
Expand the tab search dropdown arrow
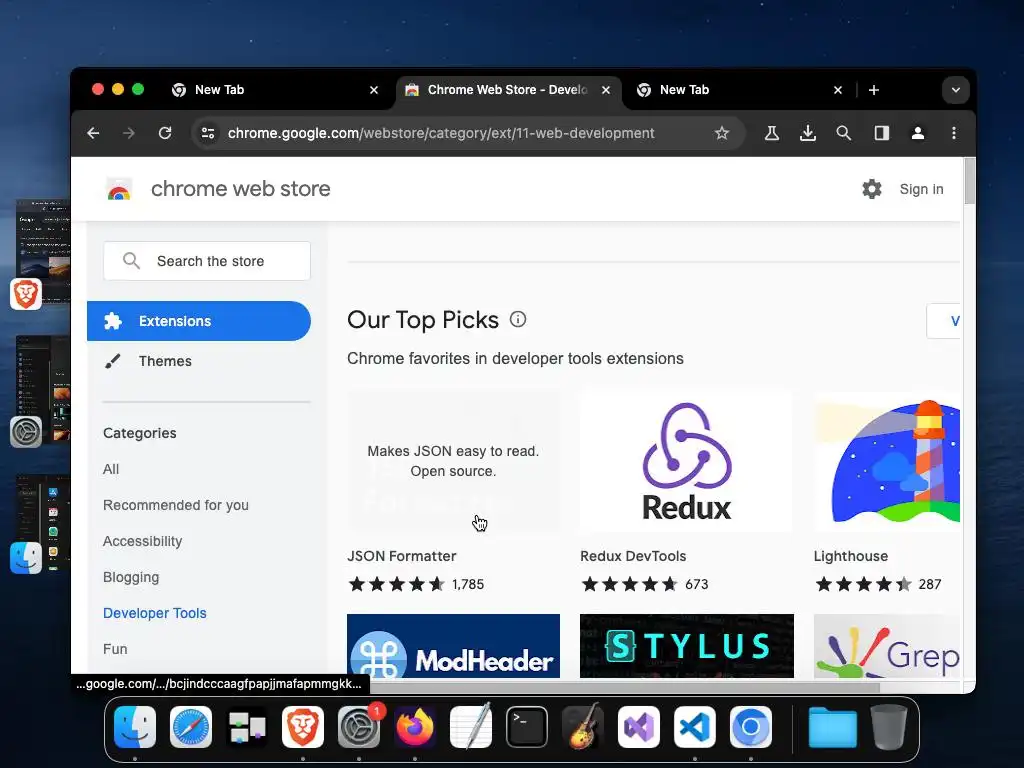click(x=955, y=90)
